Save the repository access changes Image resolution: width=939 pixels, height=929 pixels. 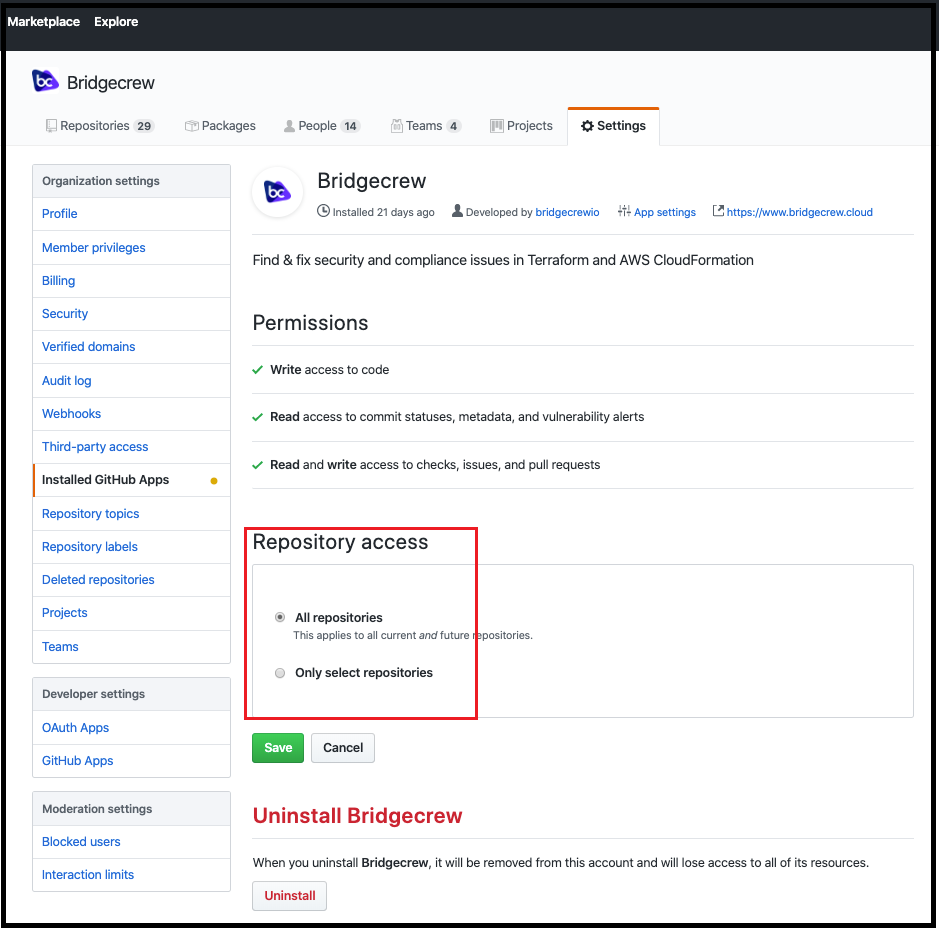[x=278, y=748]
